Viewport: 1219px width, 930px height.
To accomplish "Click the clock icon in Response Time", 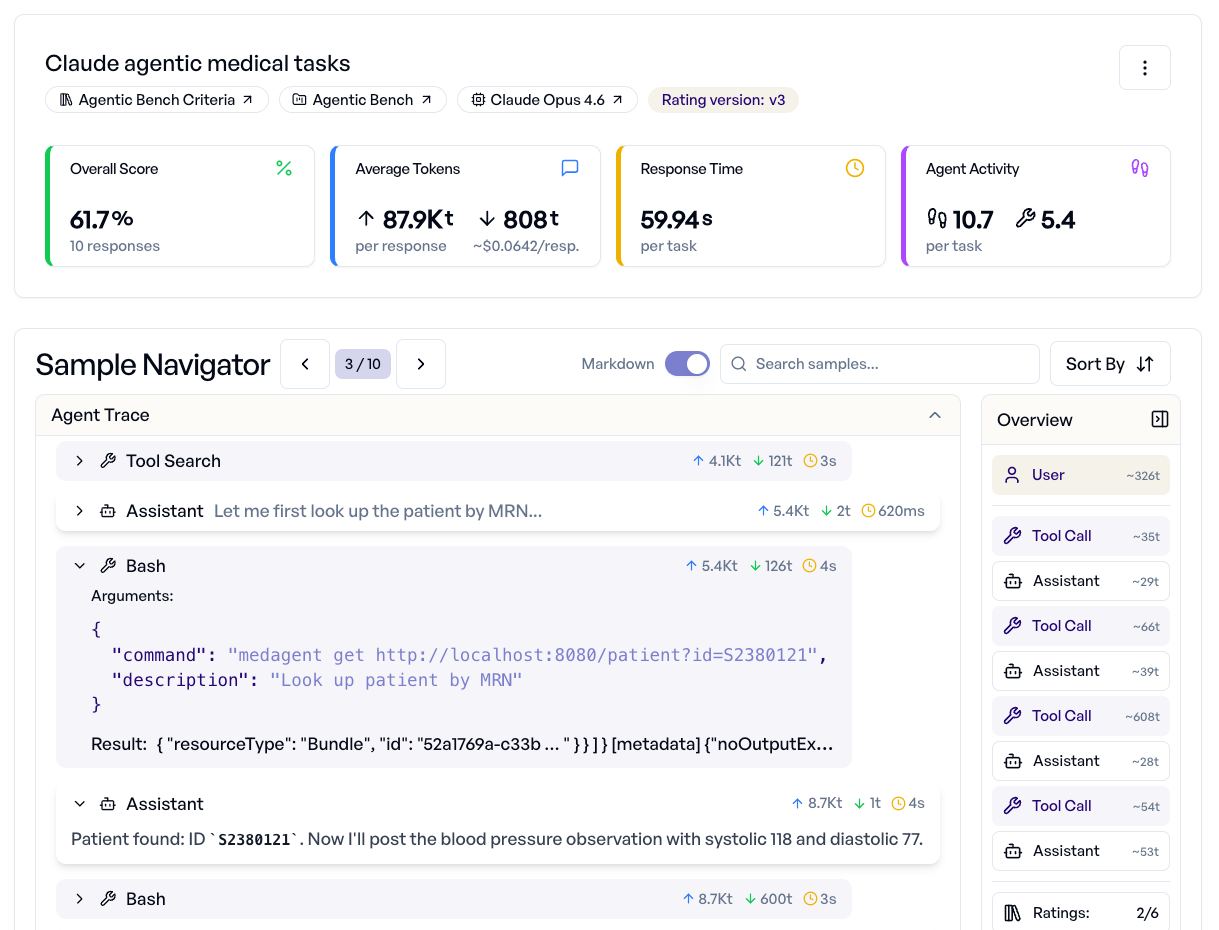I will 854,169.
